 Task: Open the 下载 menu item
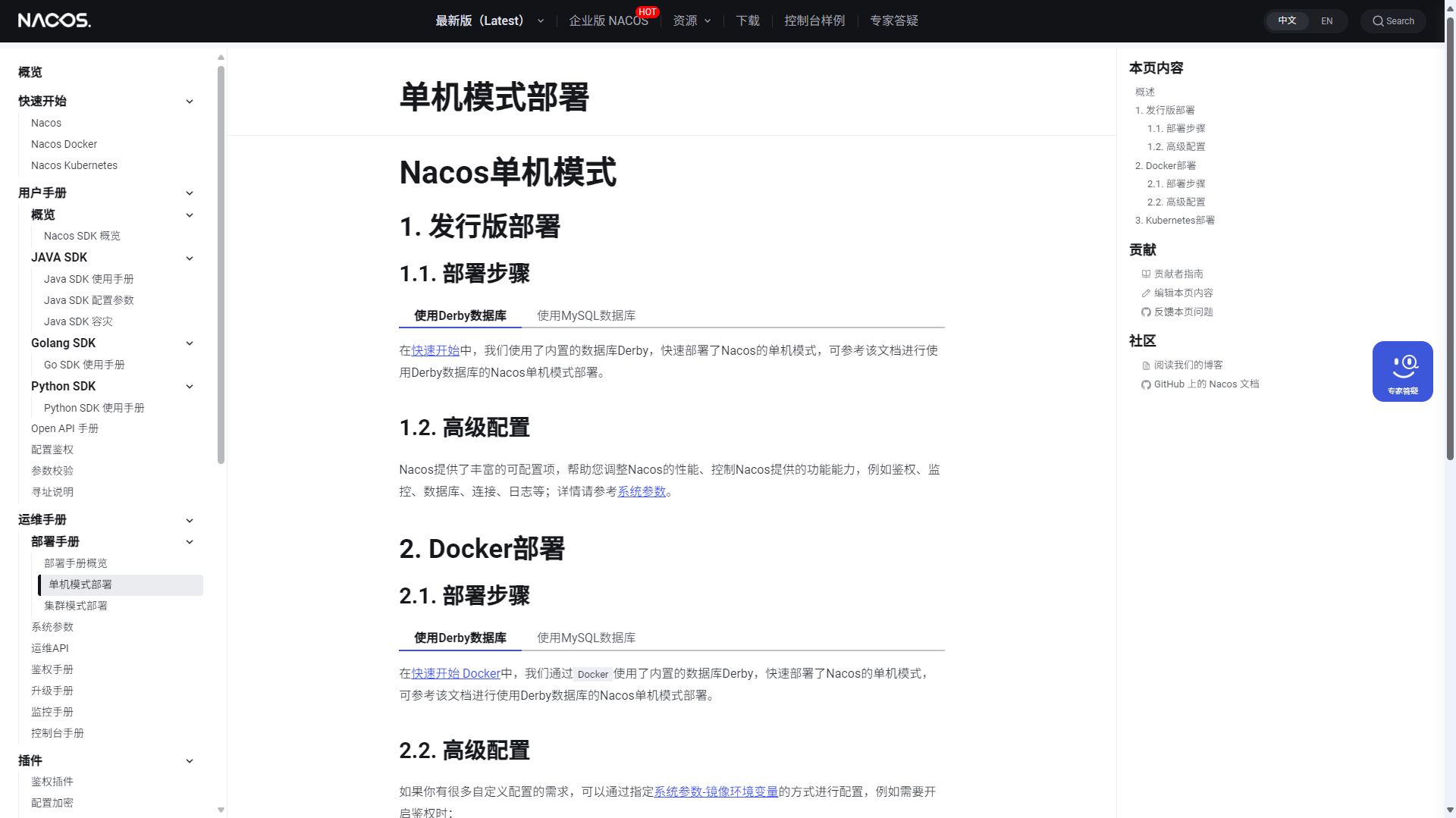(748, 20)
